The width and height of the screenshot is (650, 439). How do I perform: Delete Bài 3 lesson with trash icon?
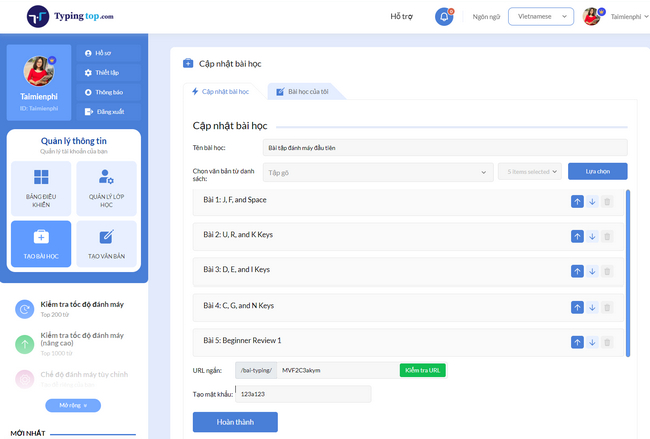tap(606, 271)
